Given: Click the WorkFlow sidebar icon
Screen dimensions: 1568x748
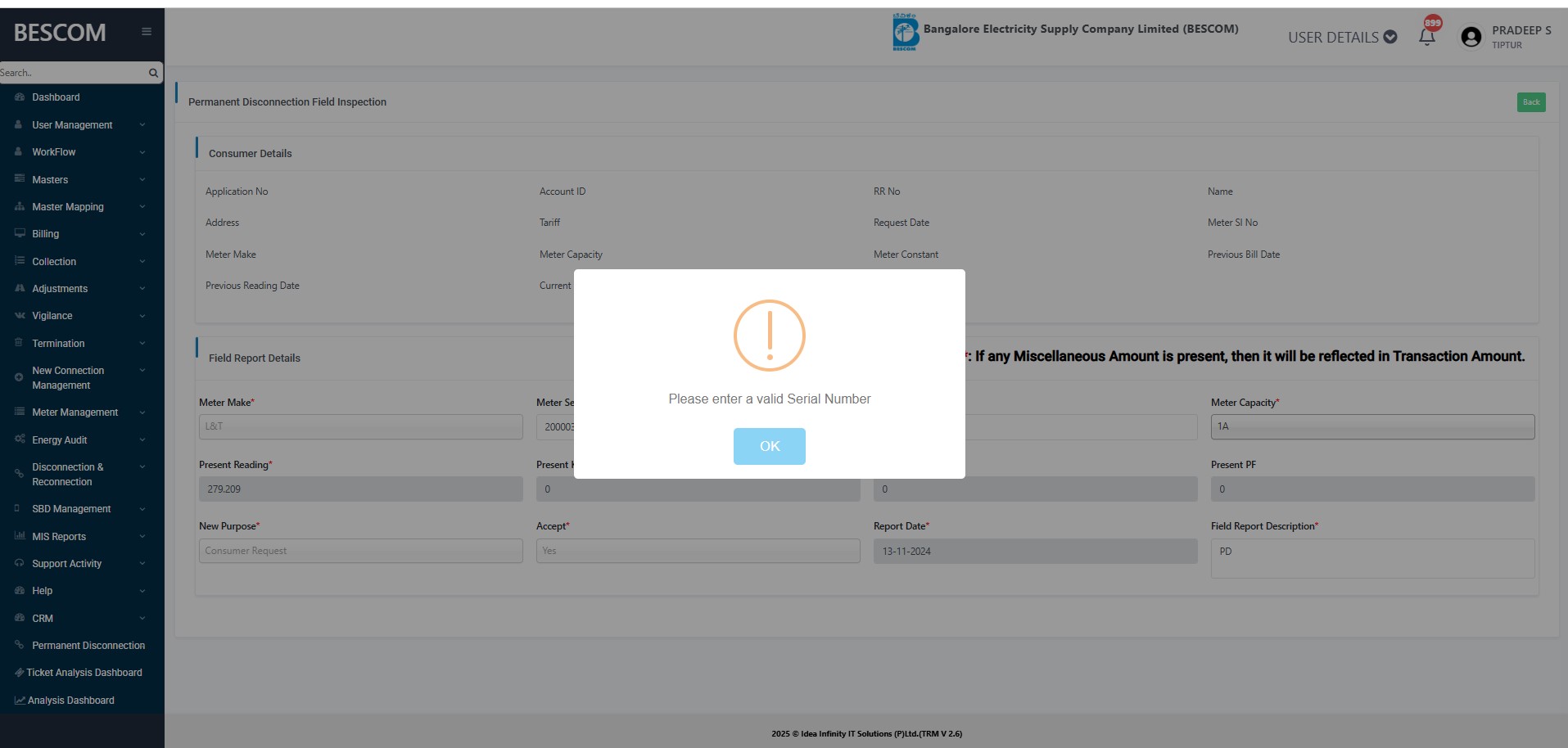Looking at the screenshot, I should [x=19, y=151].
